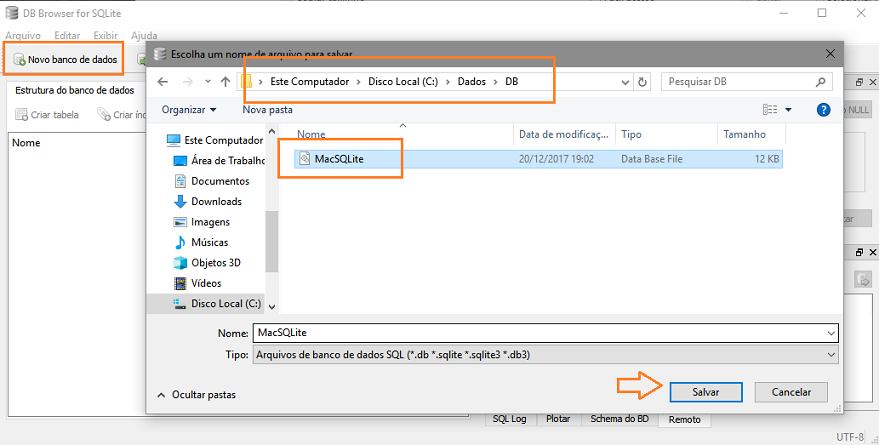Switch to Plotar tab
The image size is (879, 445).
tap(558, 419)
